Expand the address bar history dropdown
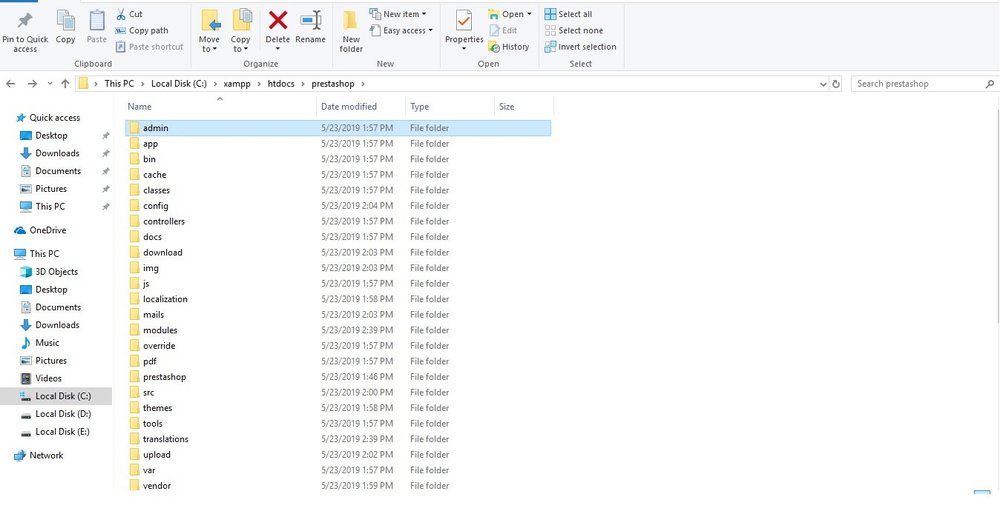This screenshot has height=511, width=1000. coord(823,84)
